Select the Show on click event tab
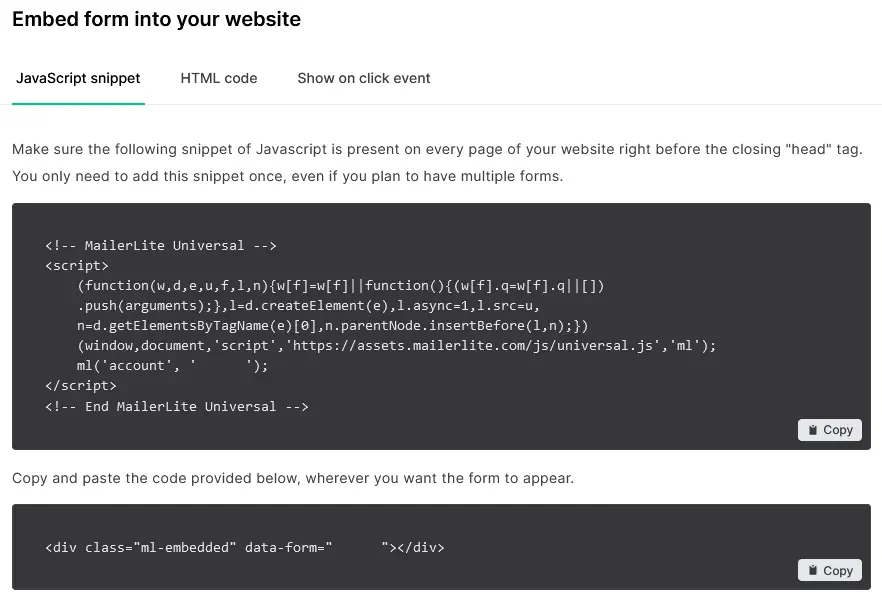Image resolution: width=882 pixels, height=596 pixels. [x=364, y=78]
